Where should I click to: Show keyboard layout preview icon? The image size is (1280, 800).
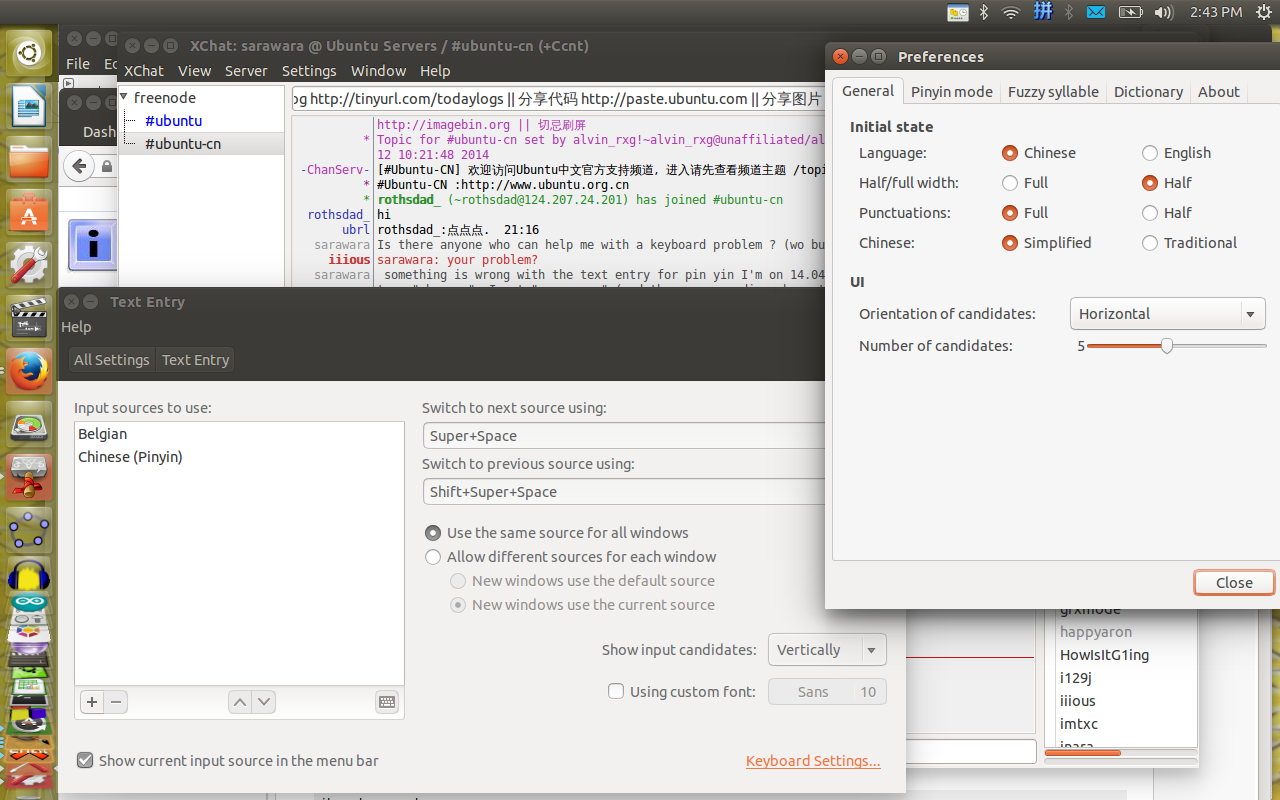[x=387, y=702]
